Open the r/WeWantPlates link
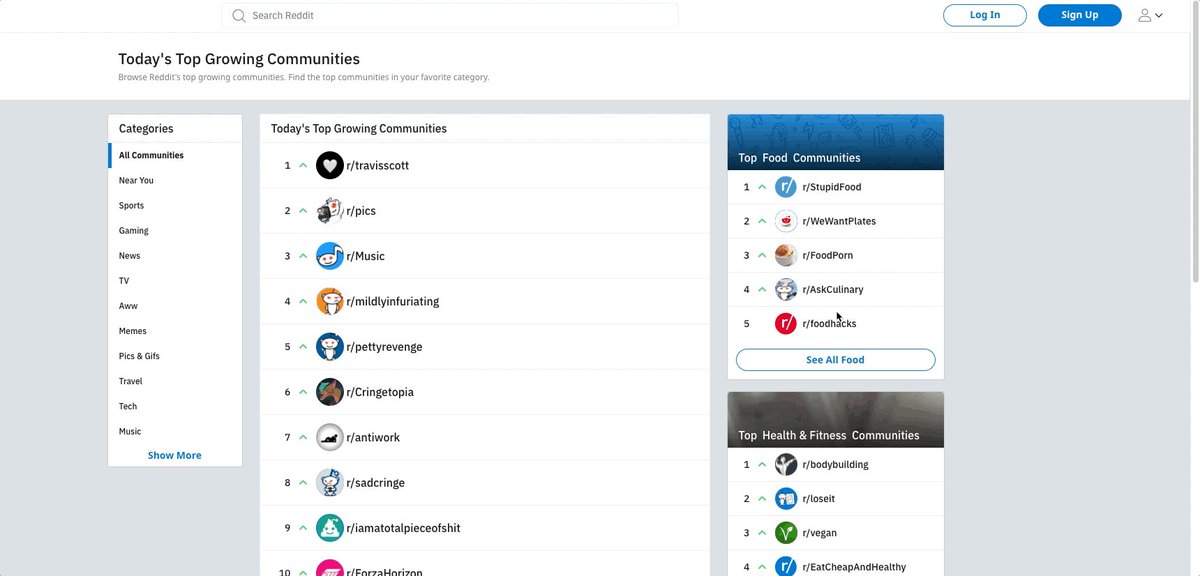 click(x=839, y=221)
